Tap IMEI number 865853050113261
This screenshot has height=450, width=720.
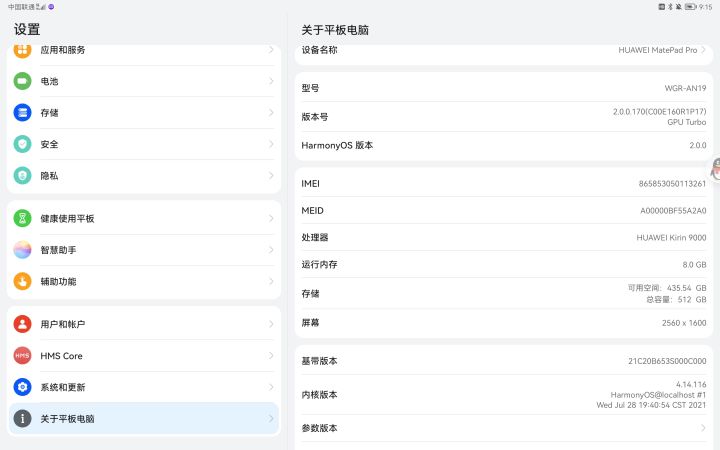[x=672, y=184]
